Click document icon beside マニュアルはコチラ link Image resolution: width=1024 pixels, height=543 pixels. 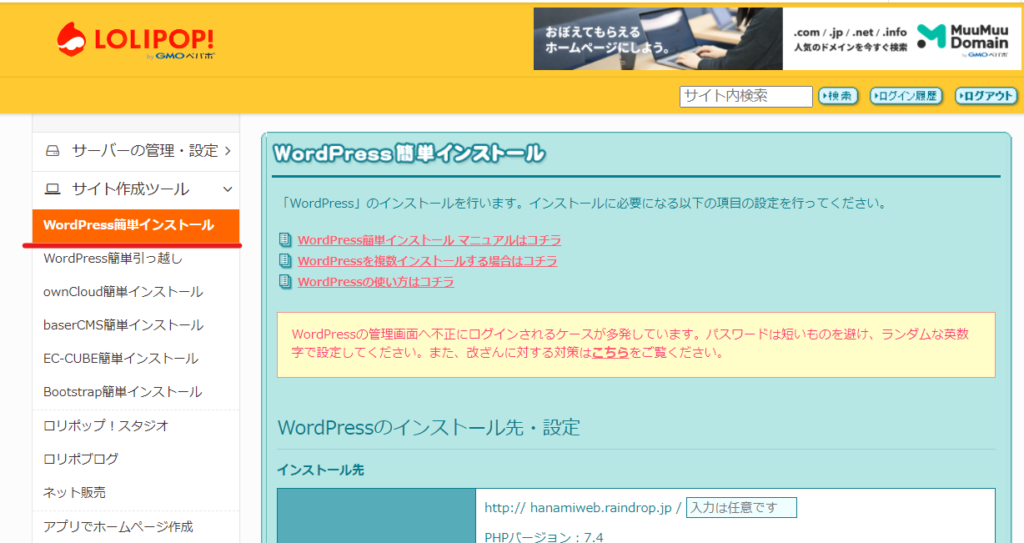(x=285, y=240)
